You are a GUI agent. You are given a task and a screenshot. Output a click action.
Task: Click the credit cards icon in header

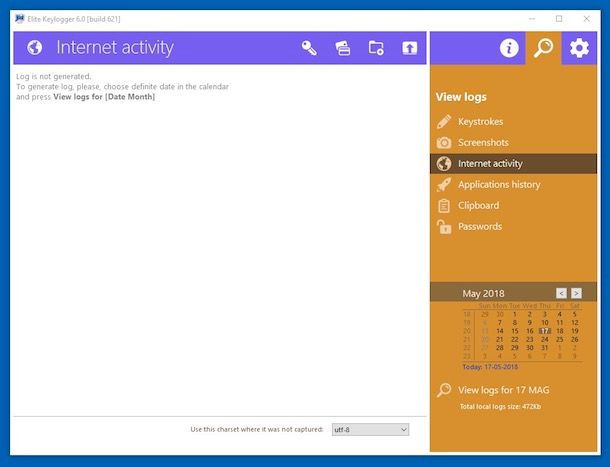[x=343, y=48]
